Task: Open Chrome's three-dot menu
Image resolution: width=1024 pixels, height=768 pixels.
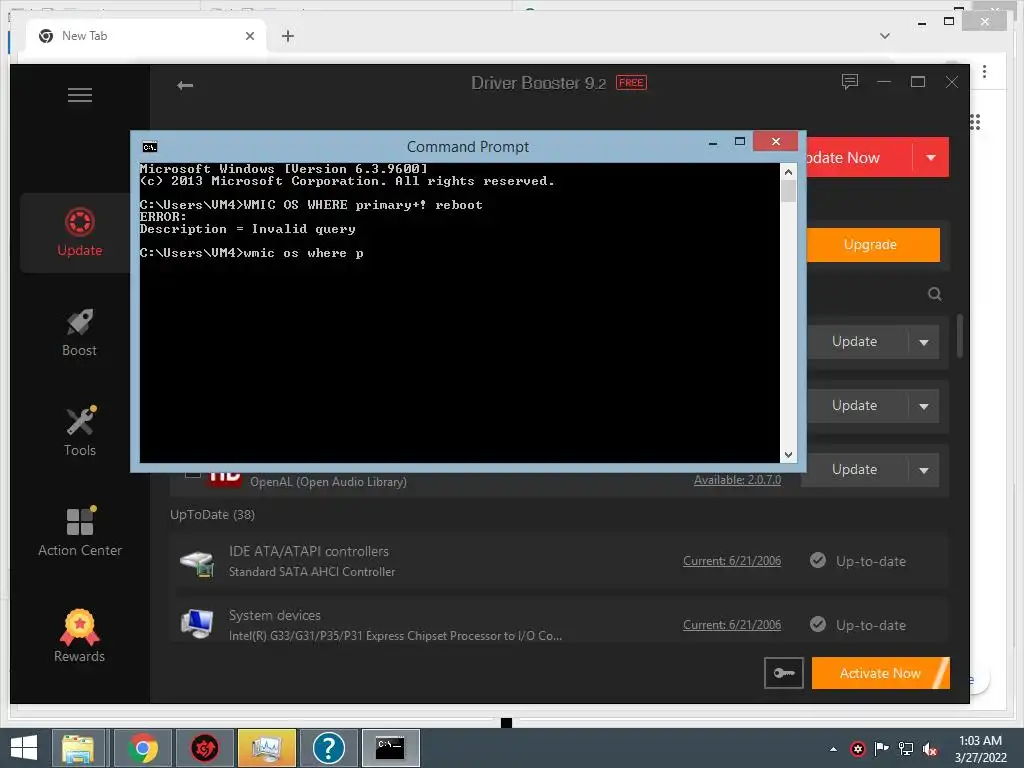Action: point(984,71)
